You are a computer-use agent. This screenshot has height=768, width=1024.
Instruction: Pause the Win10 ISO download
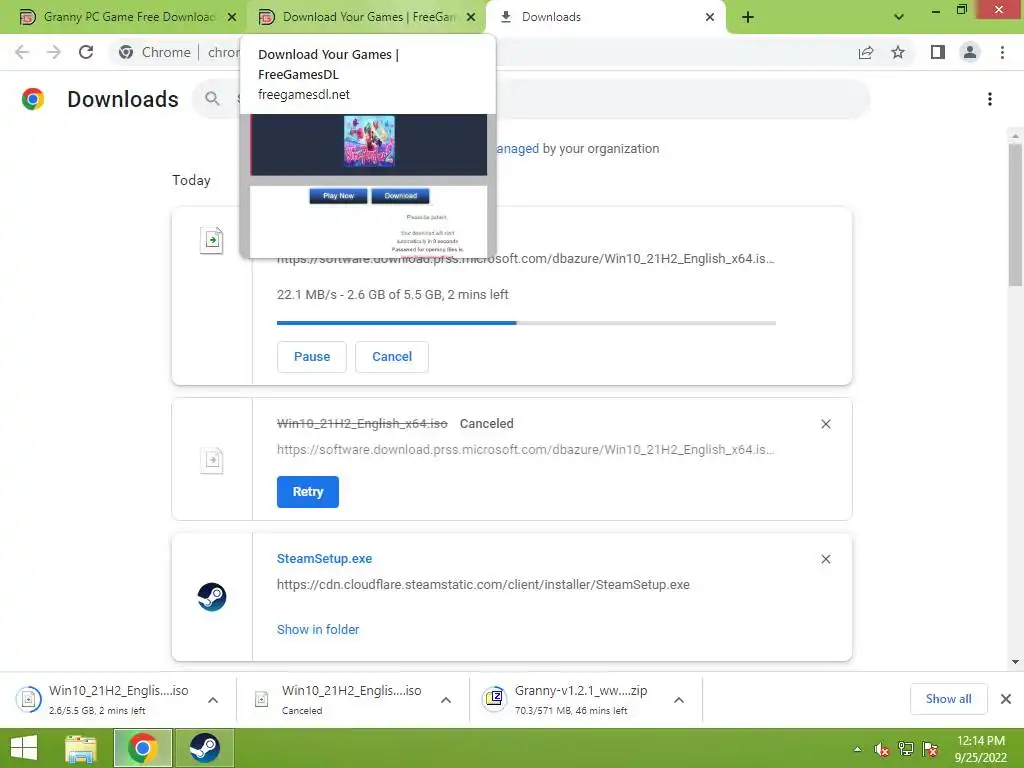312,357
